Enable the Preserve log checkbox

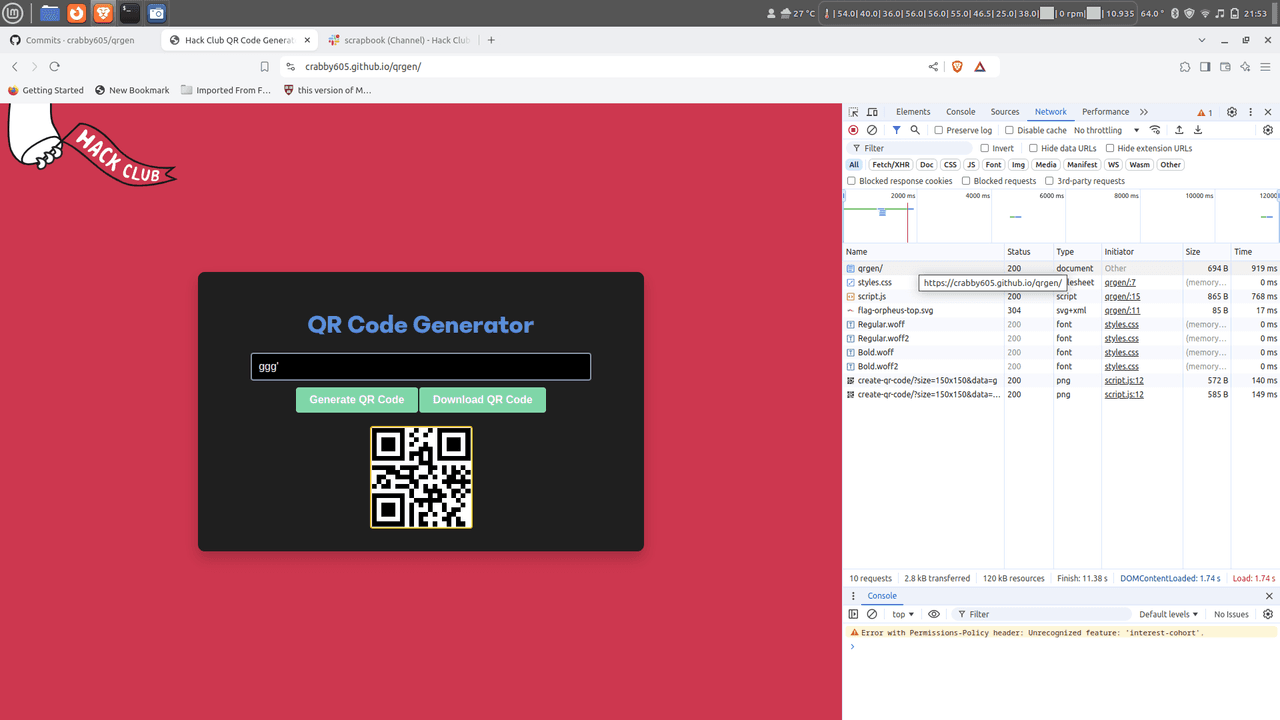click(939, 130)
